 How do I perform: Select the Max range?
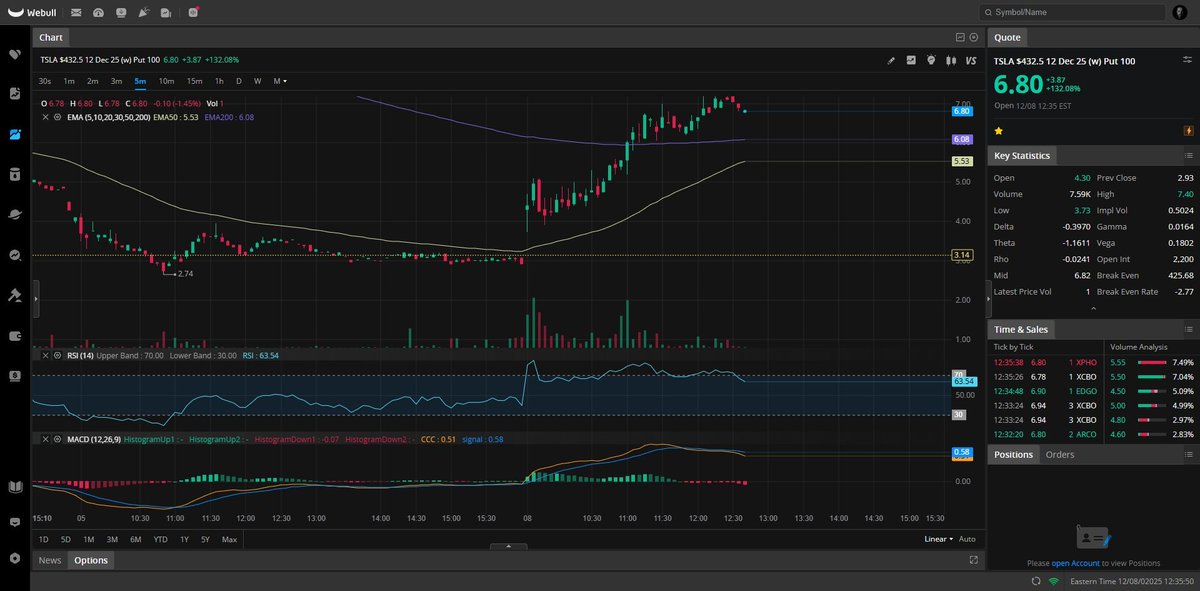click(x=229, y=539)
